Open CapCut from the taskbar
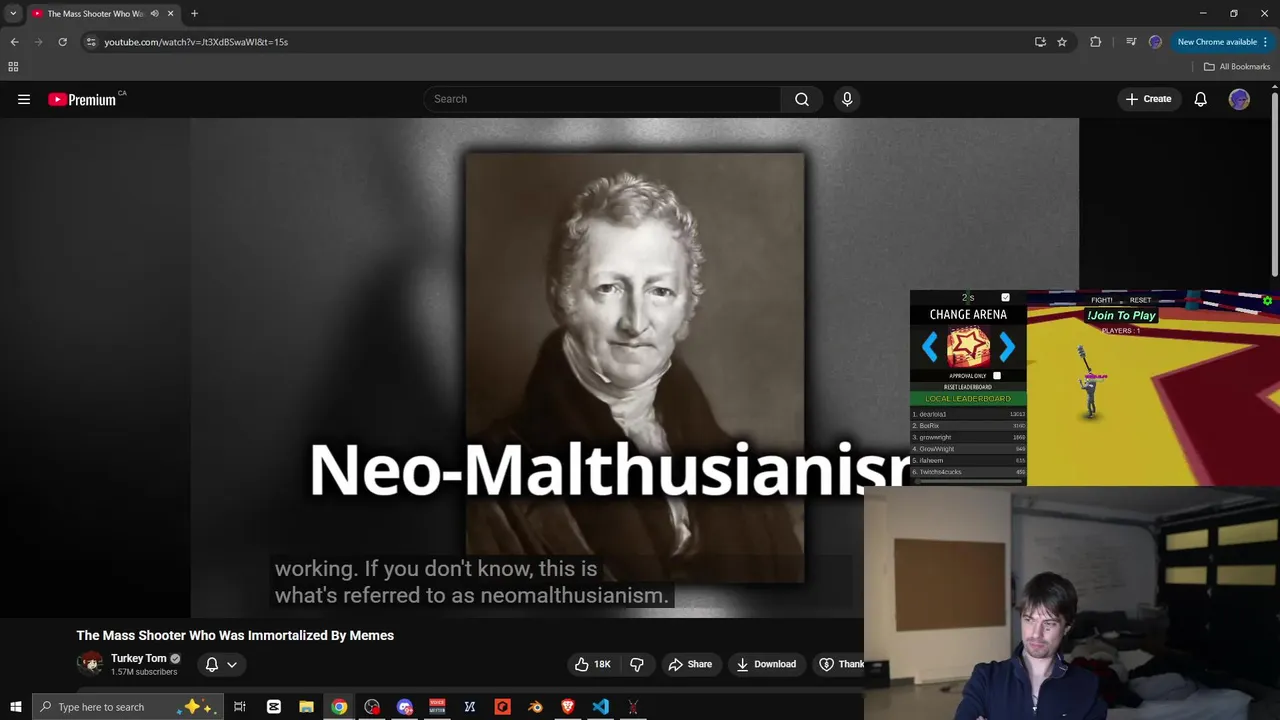Screen dimensions: 1280x720 tap(273, 707)
